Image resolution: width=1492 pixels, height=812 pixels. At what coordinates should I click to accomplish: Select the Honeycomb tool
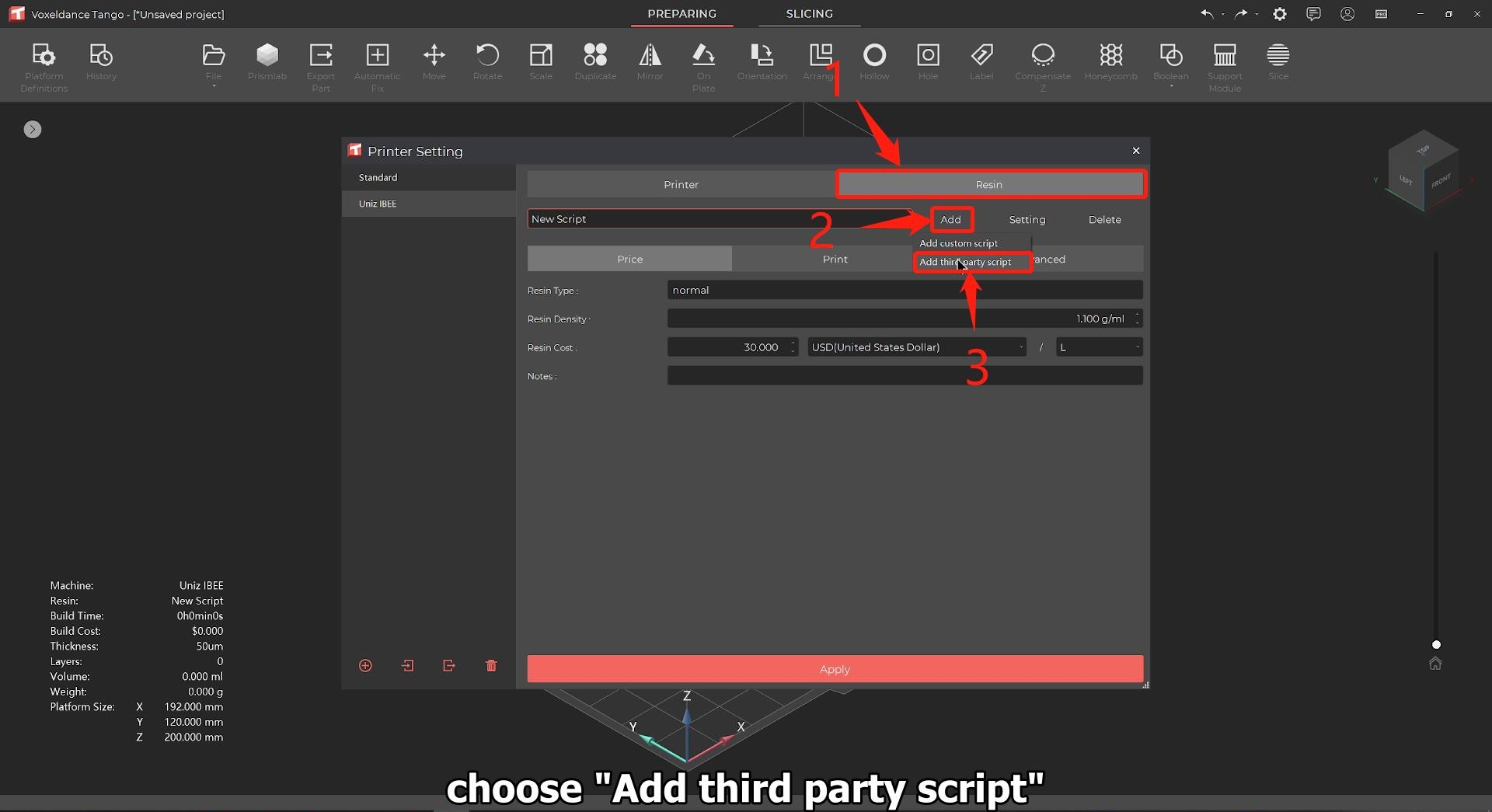point(1111,62)
